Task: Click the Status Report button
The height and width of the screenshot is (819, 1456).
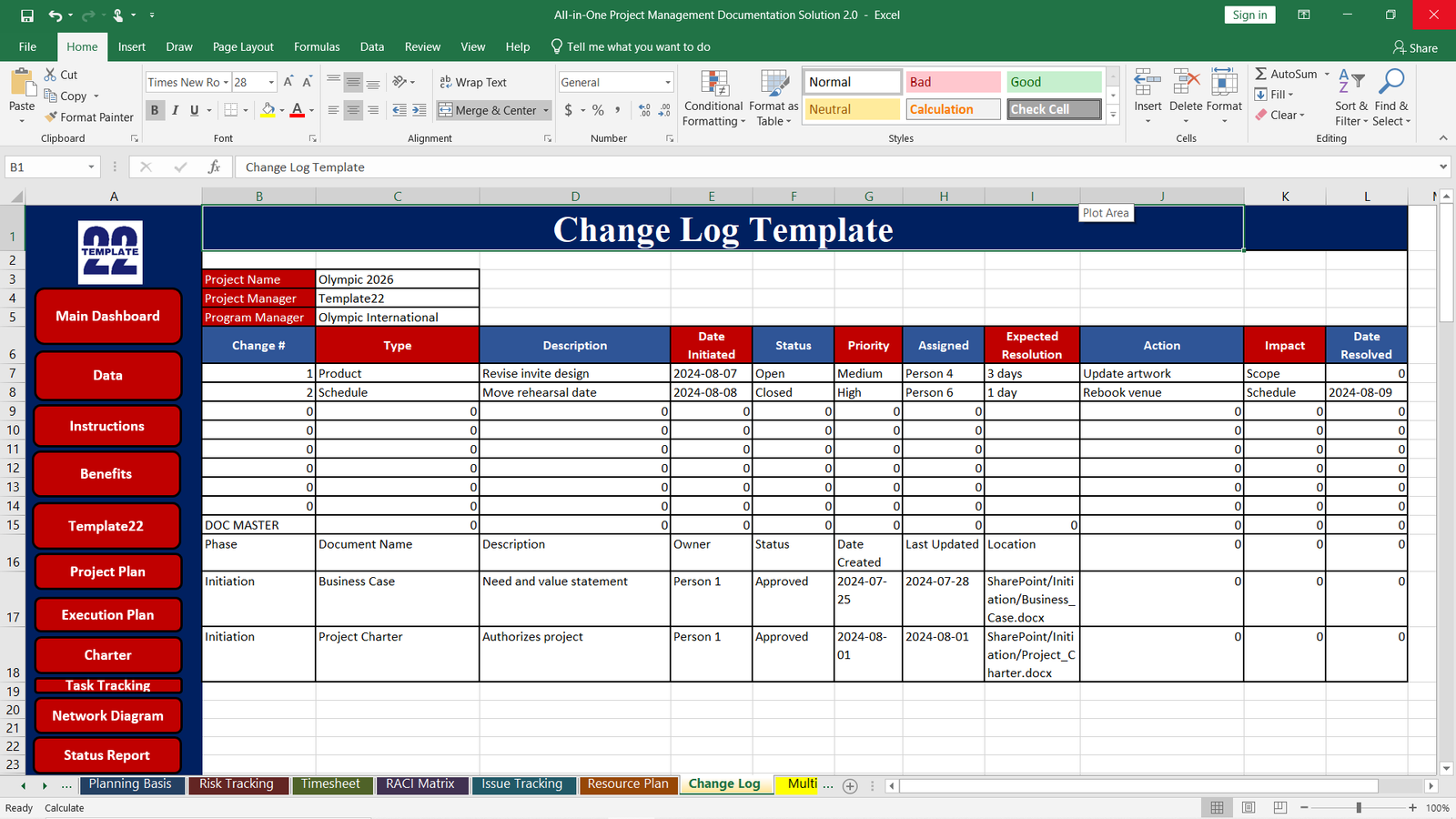Action: point(107,754)
